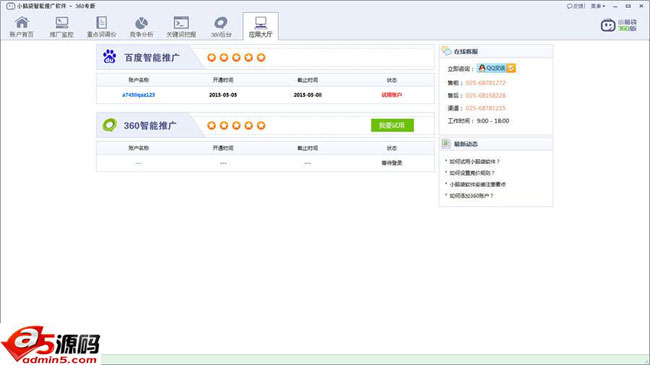The width and height of the screenshot is (650, 365).
Task: Open the 如何设置竞价规则？ article
Action: (x=472, y=173)
